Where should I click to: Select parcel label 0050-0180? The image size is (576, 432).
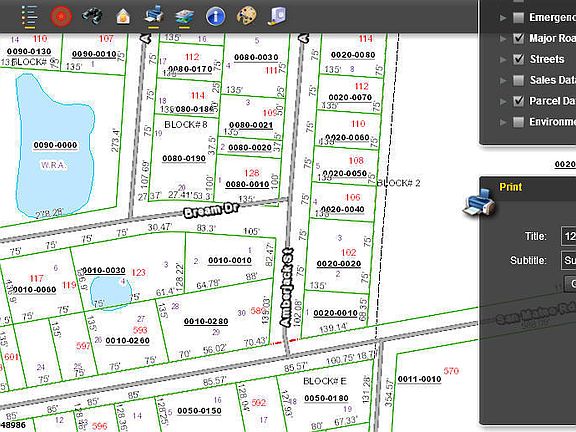click(x=326, y=398)
